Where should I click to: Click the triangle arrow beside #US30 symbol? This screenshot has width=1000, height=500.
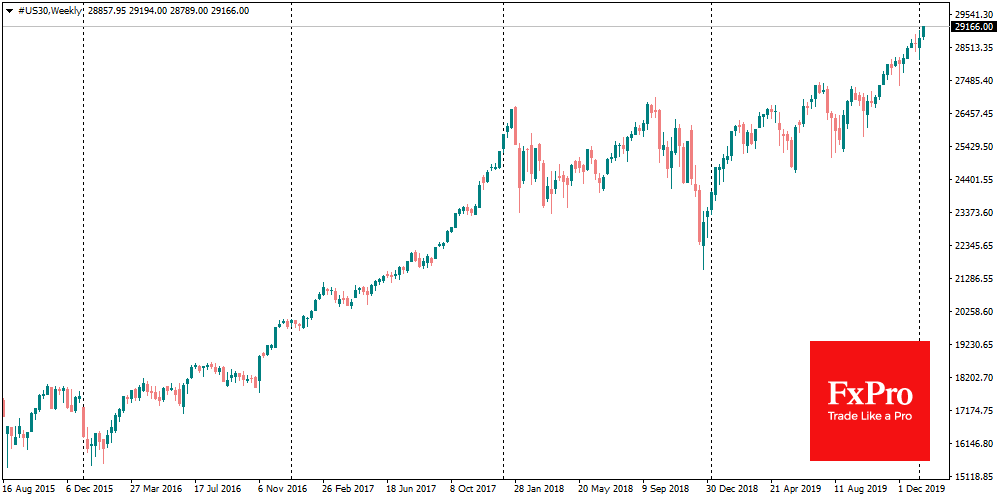tap(11, 10)
